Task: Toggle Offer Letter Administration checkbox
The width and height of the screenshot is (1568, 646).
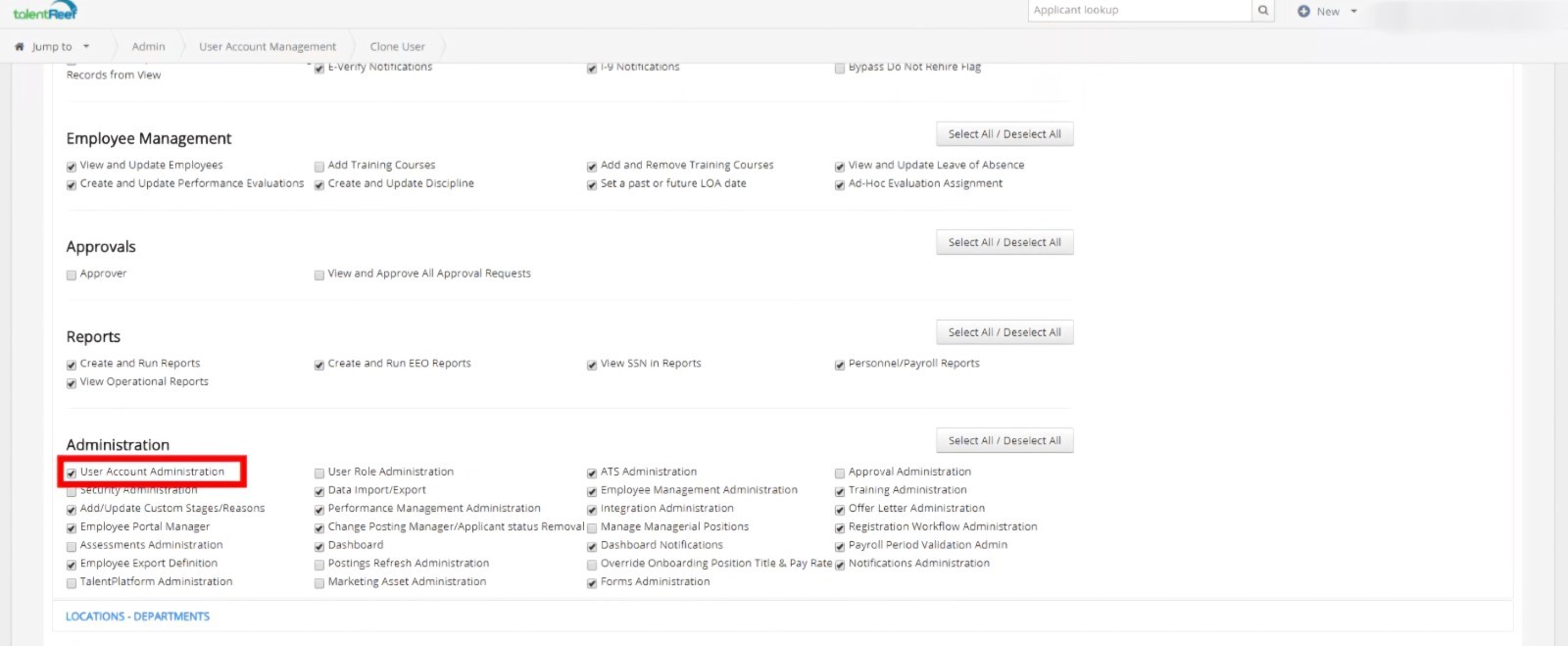Action: (x=840, y=510)
